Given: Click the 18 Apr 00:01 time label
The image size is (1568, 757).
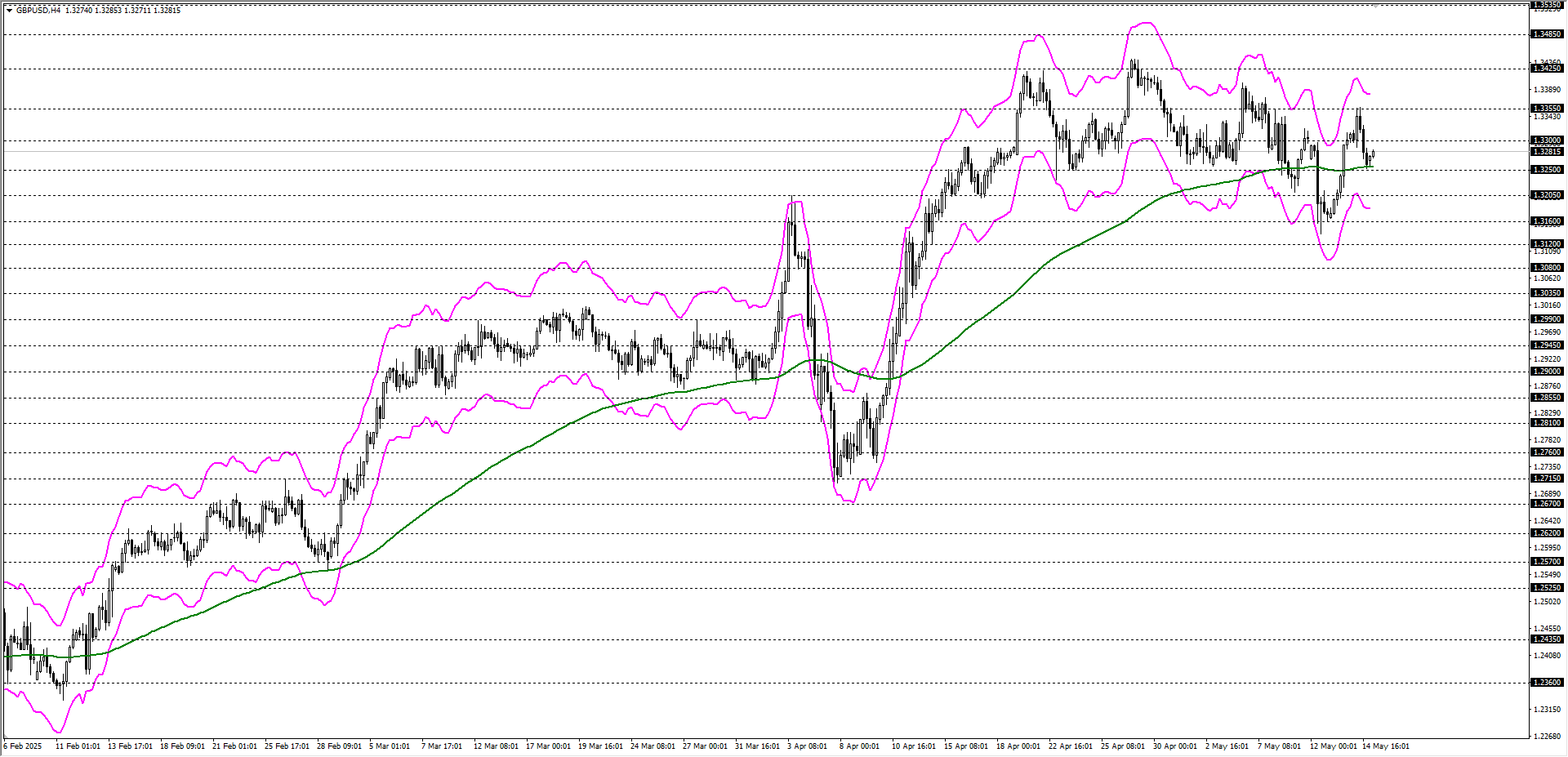Looking at the screenshot, I should 1018,746.
